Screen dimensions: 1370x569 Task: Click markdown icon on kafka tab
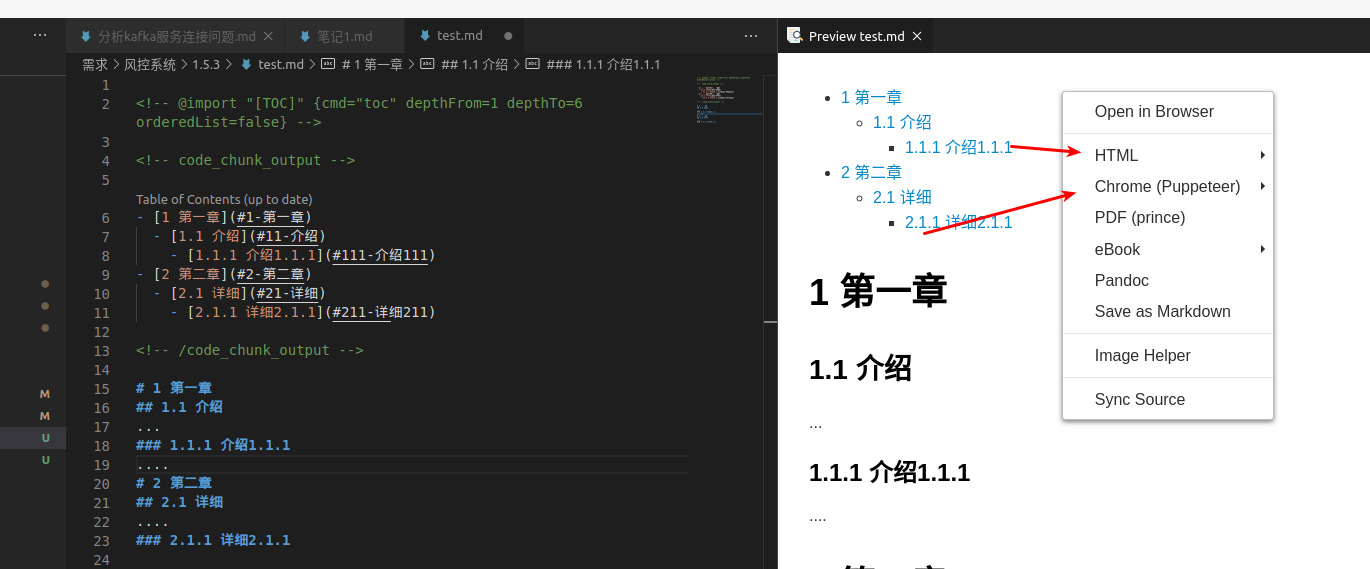pyautogui.click(x=86, y=36)
